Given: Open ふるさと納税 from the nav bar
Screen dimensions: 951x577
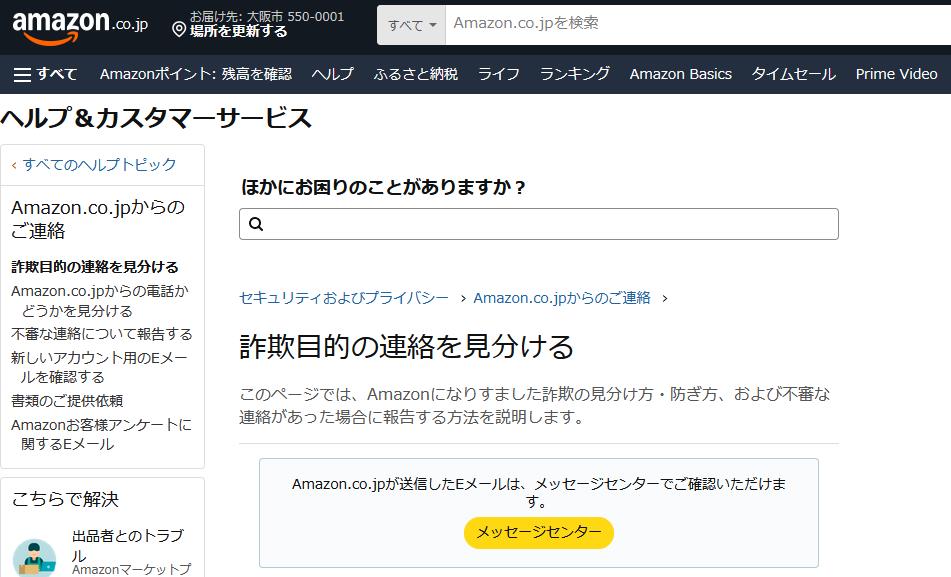Looking at the screenshot, I should (x=416, y=74).
